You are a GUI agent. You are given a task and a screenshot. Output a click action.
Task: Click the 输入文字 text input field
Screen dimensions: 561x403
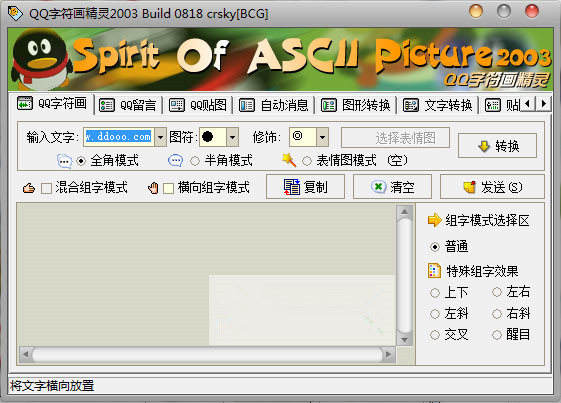(119, 137)
